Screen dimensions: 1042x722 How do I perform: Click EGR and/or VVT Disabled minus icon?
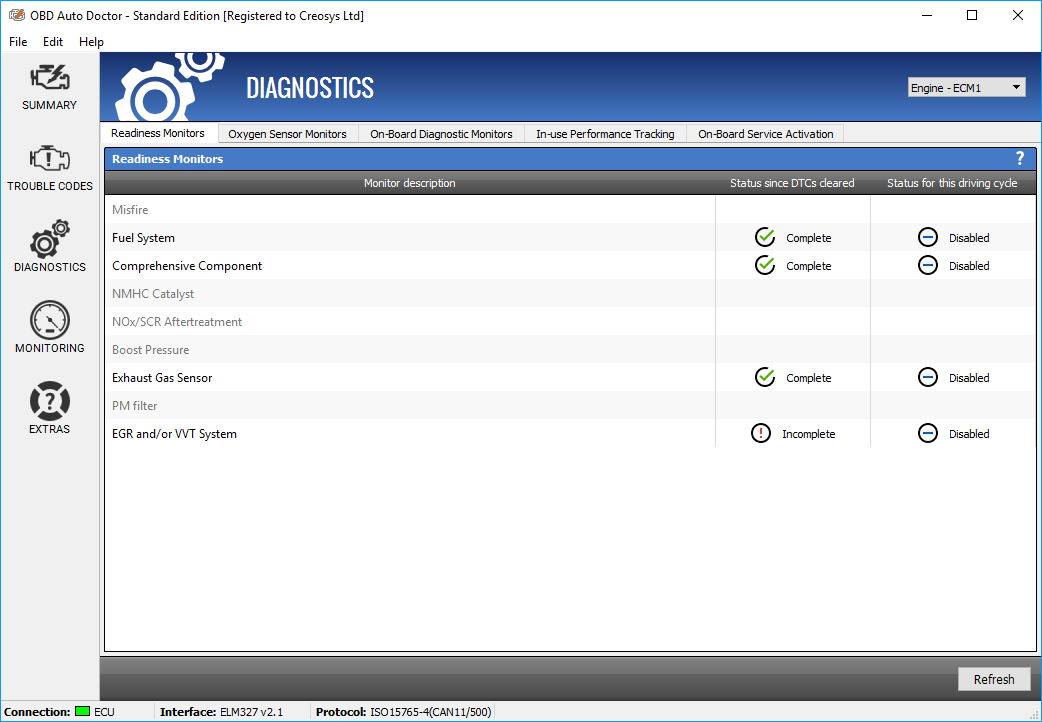coord(928,433)
